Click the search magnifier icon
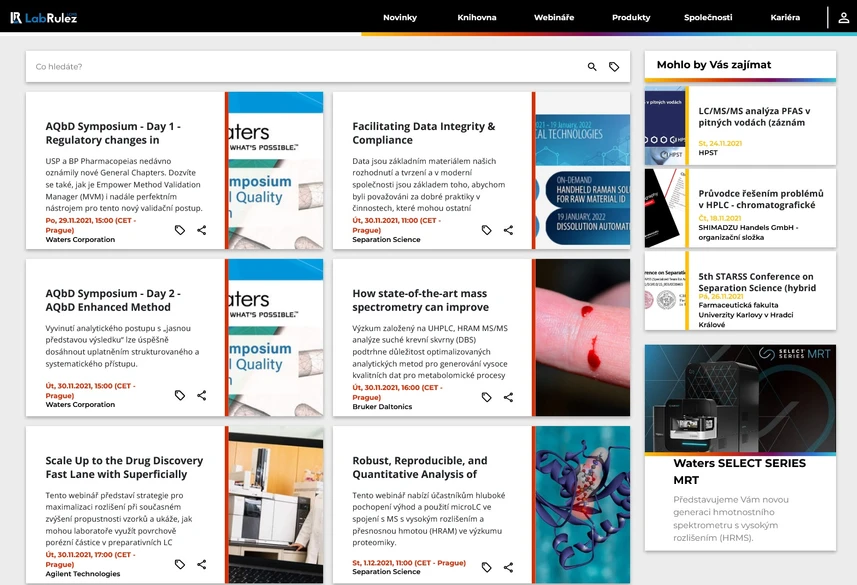 (592, 67)
